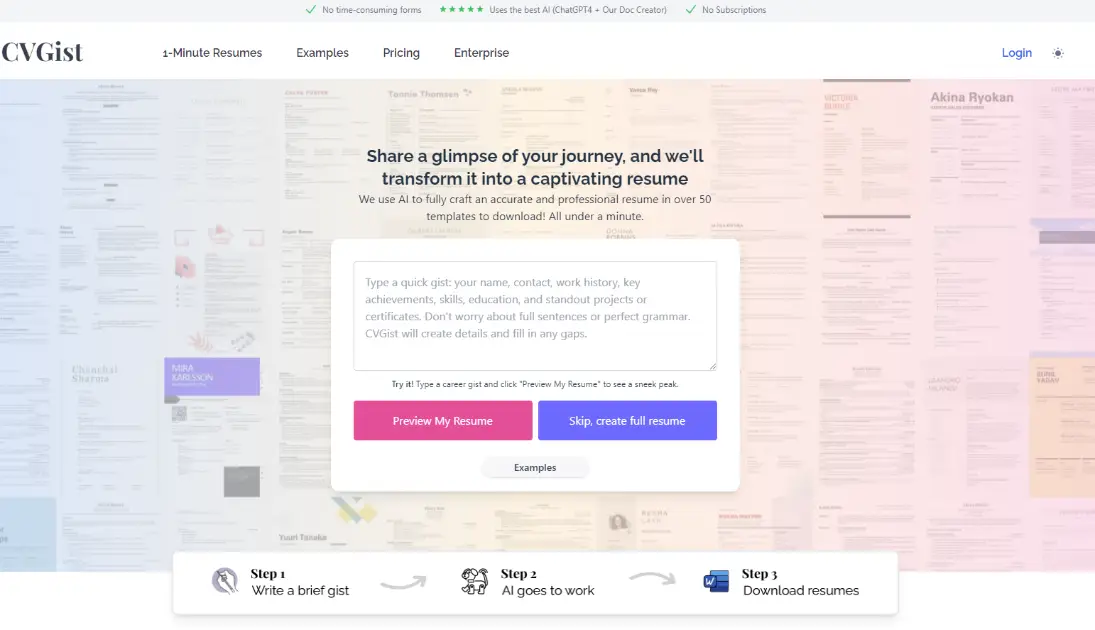The width and height of the screenshot is (1095, 630).
Task: Click the 'Share a glimpse of your journey' heading
Action: (x=535, y=167)
